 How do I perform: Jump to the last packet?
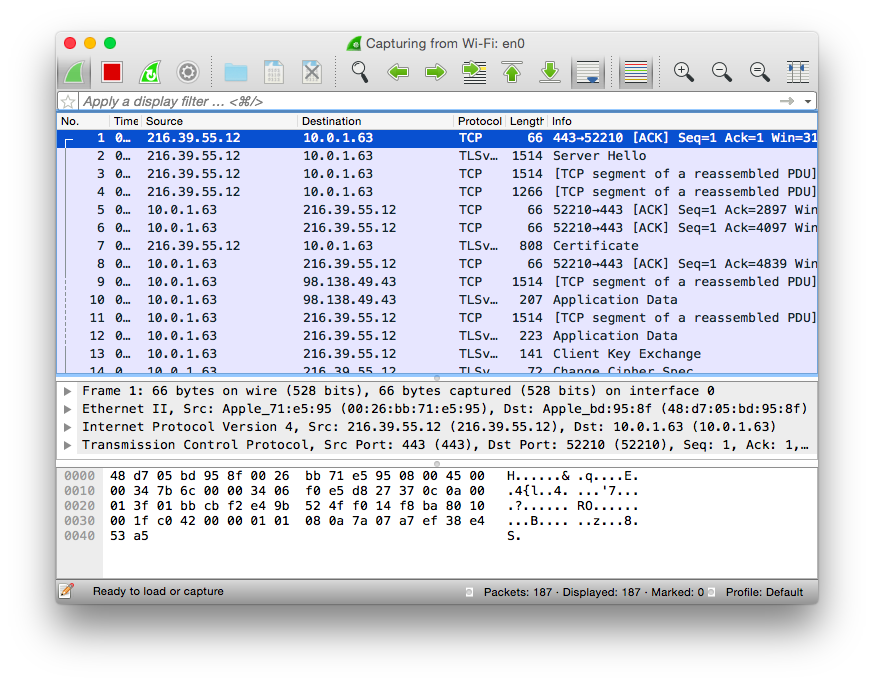click(x=550, y=72)
